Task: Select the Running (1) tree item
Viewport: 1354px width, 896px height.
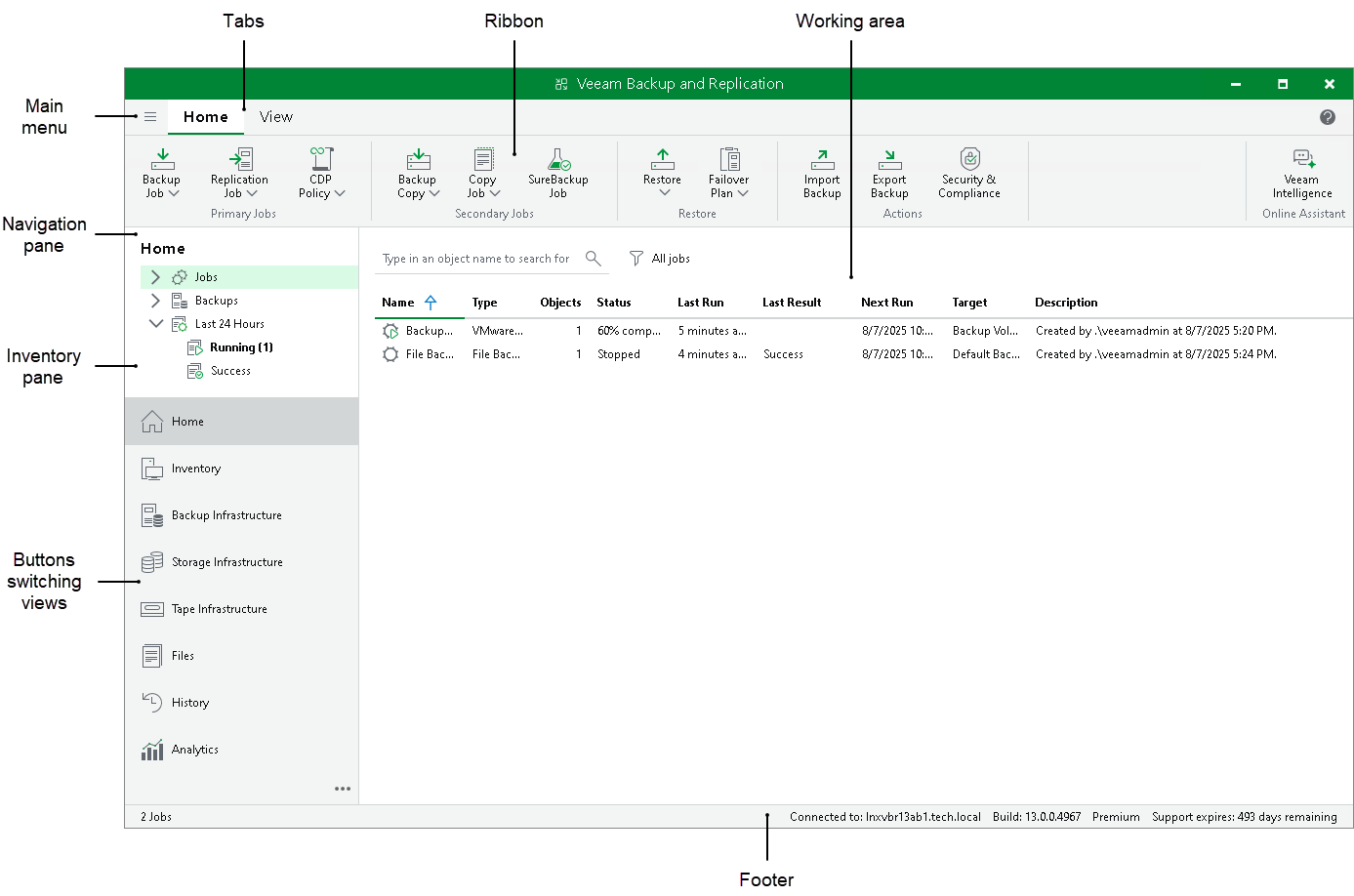Action: click(241, 347)
